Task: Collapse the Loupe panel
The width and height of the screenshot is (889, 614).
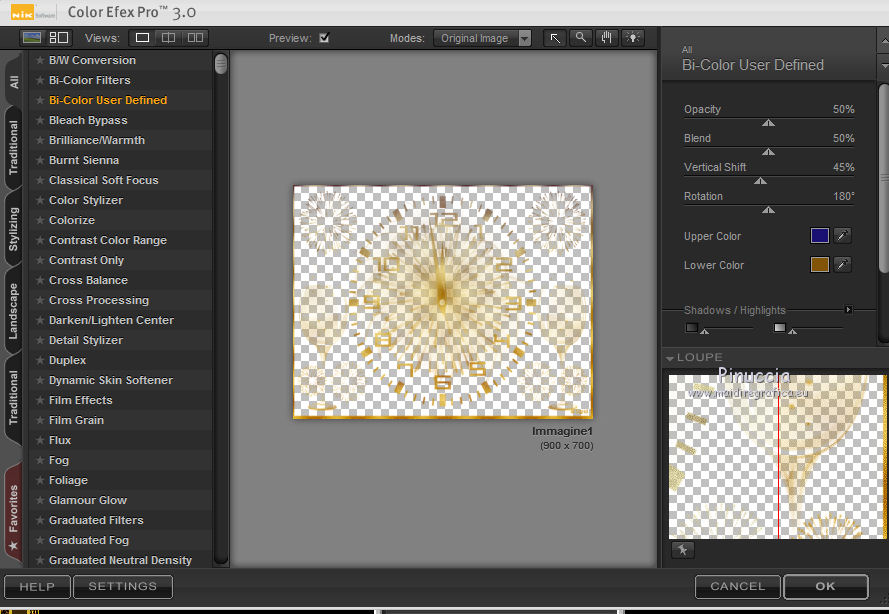Action: pyautogui.click(x=669, y=358)
